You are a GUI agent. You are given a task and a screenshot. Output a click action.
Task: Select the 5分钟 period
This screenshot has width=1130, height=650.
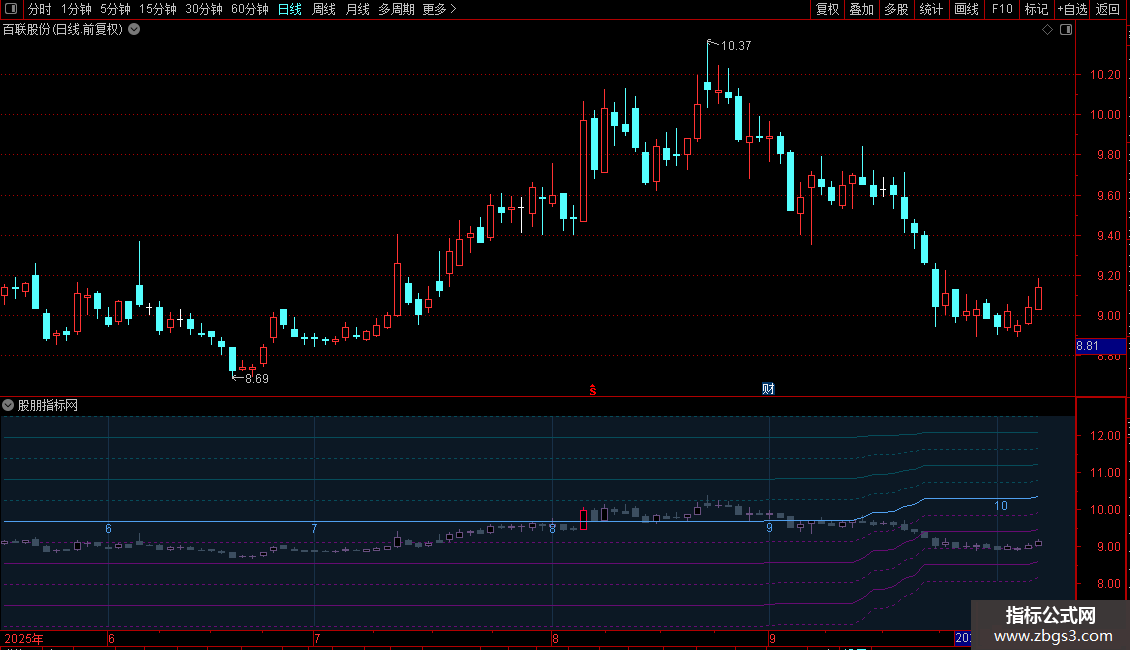tap(115, 9)
